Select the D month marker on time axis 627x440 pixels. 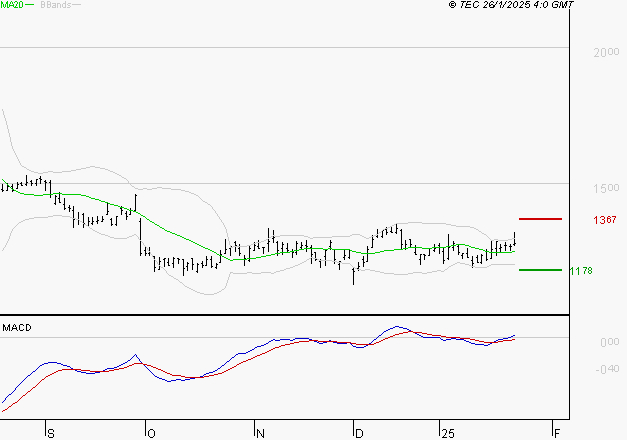click(x=357, y=433)
